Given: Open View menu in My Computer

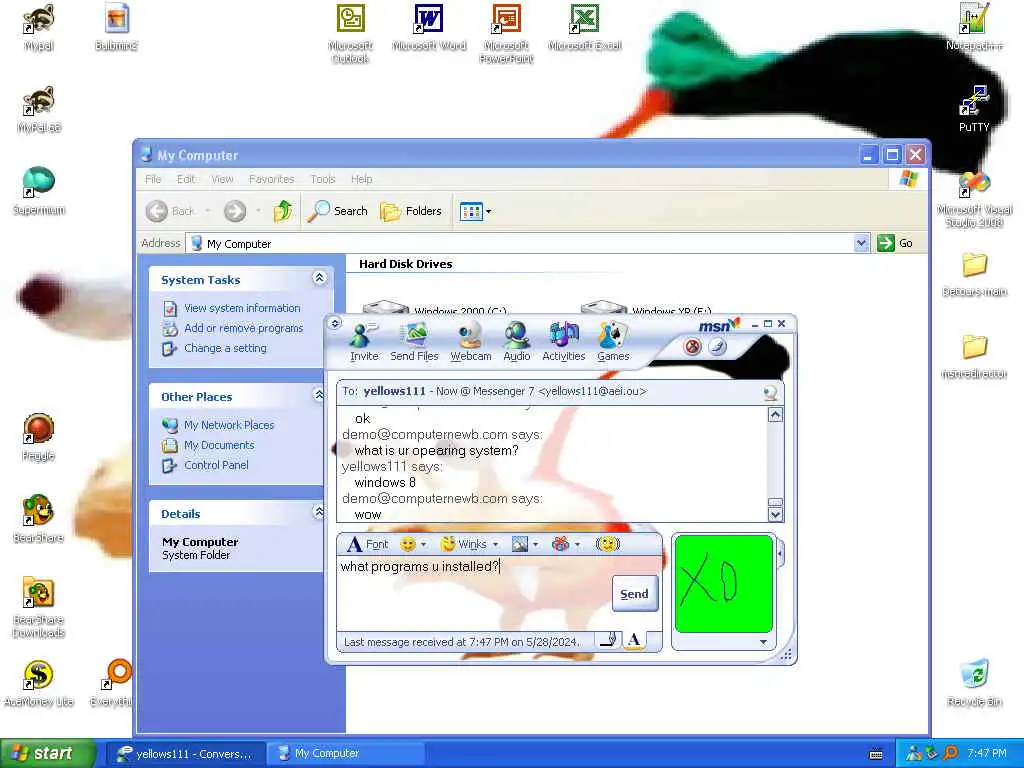Looking at the screenshot, I should [222, 179].
